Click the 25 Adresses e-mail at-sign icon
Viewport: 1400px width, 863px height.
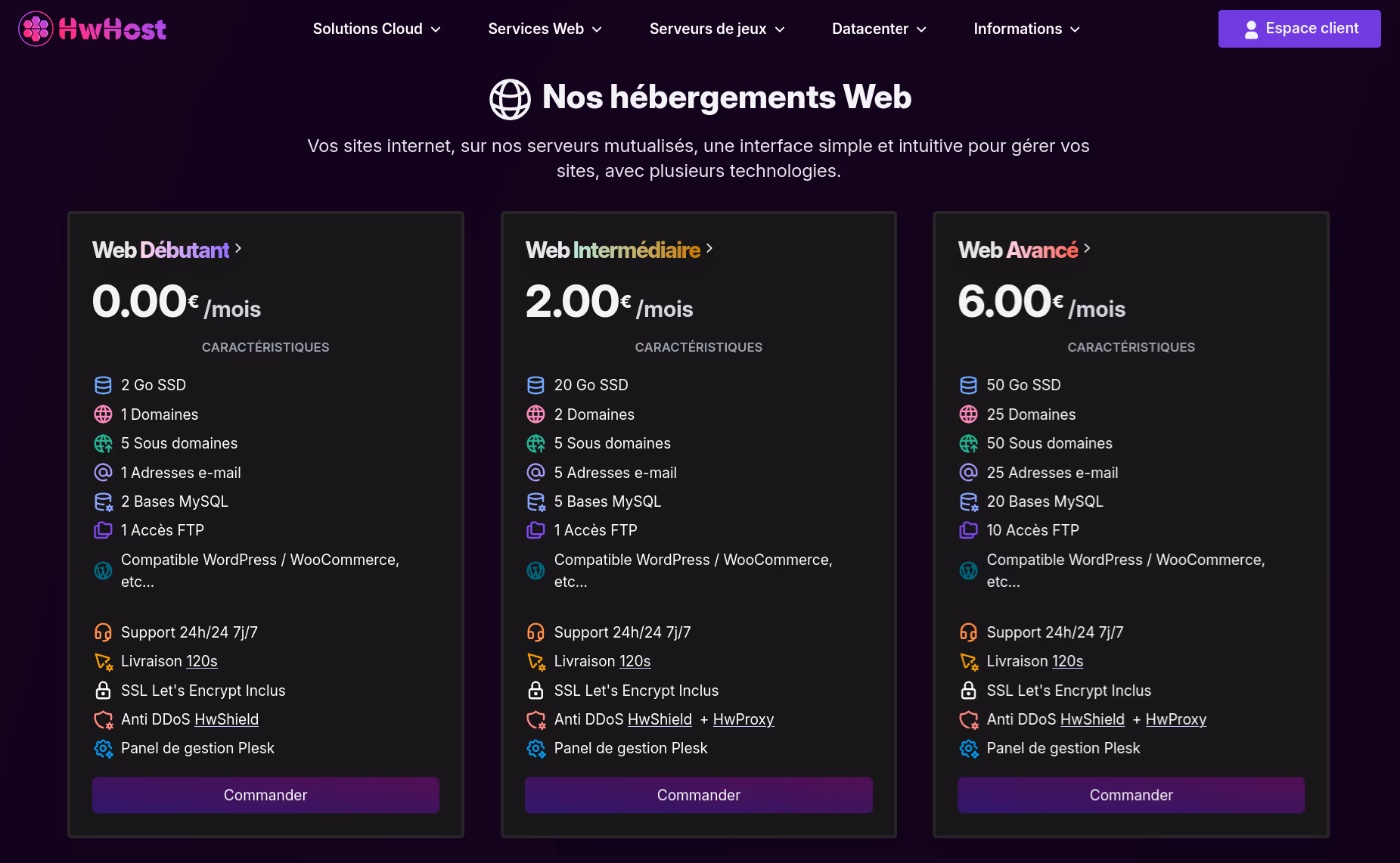(x=968, y=473)
